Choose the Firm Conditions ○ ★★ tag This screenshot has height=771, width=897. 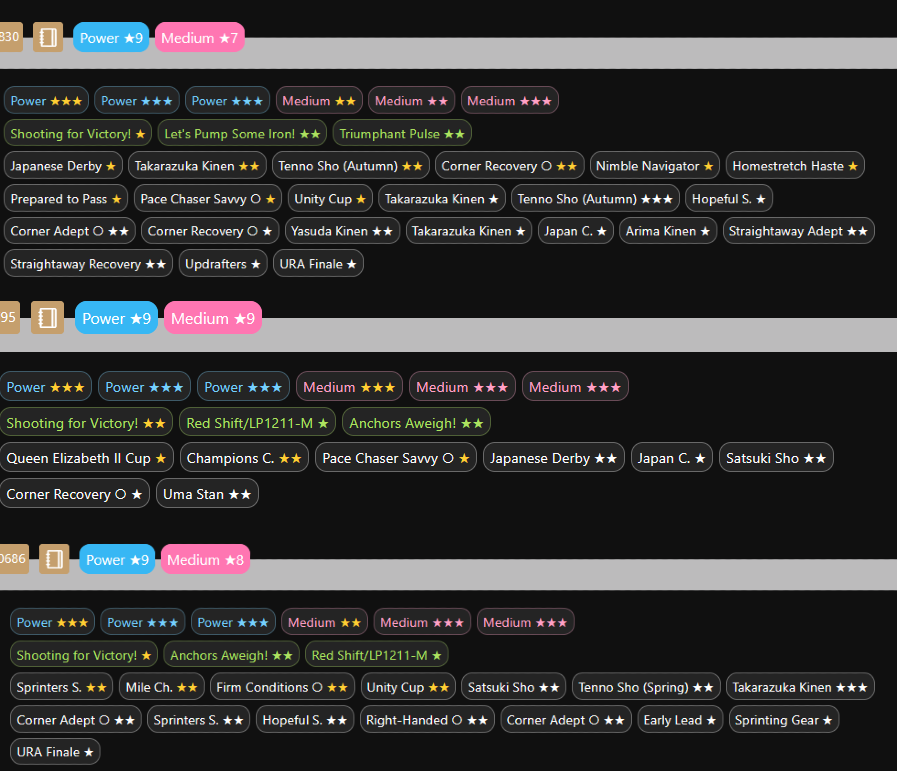(282, 687)
